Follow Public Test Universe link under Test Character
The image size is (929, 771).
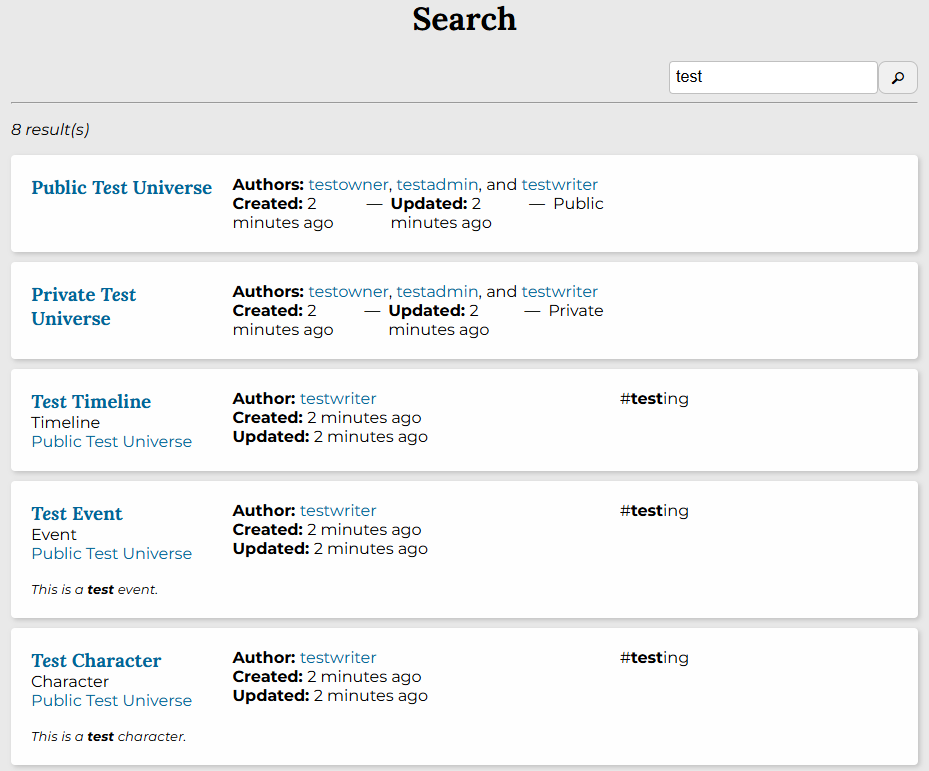tap(111, 701)
